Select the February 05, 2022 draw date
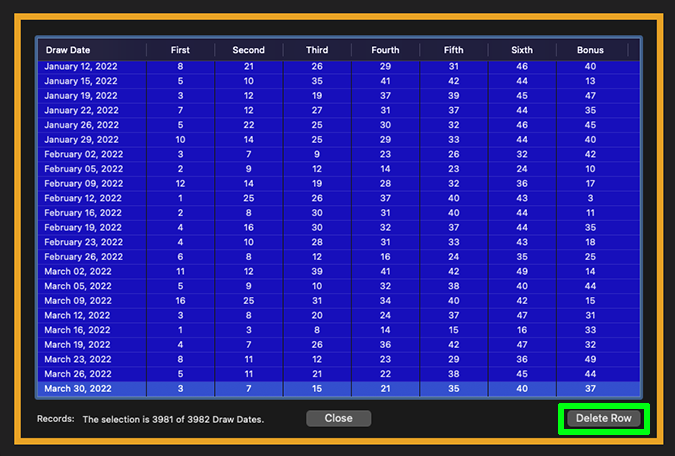Screen dimensions: 675x456 click(x=84, y=169)
